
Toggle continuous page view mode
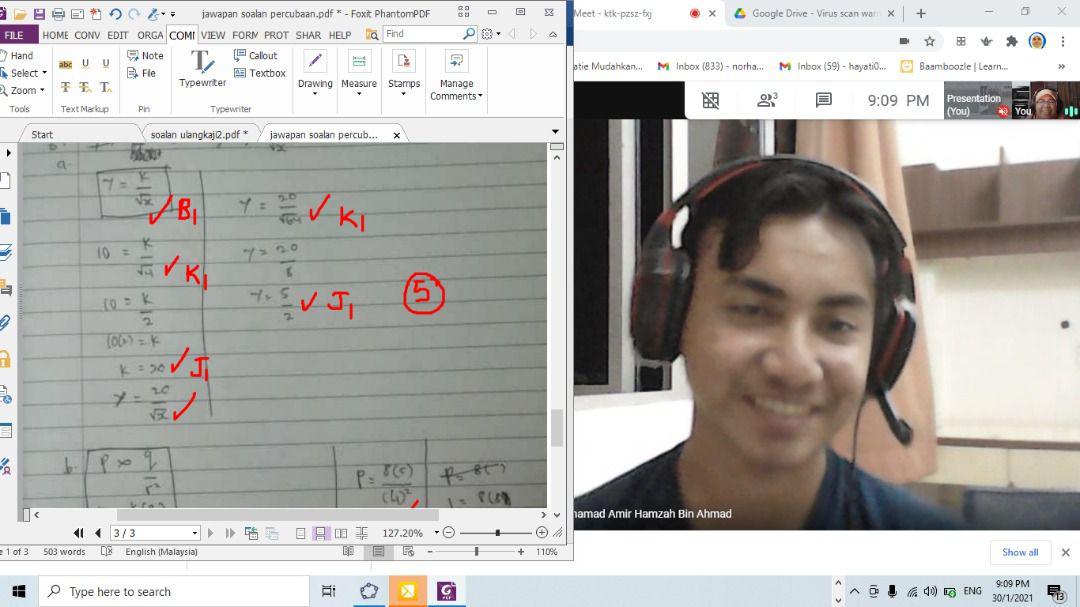tap(320, 533)
